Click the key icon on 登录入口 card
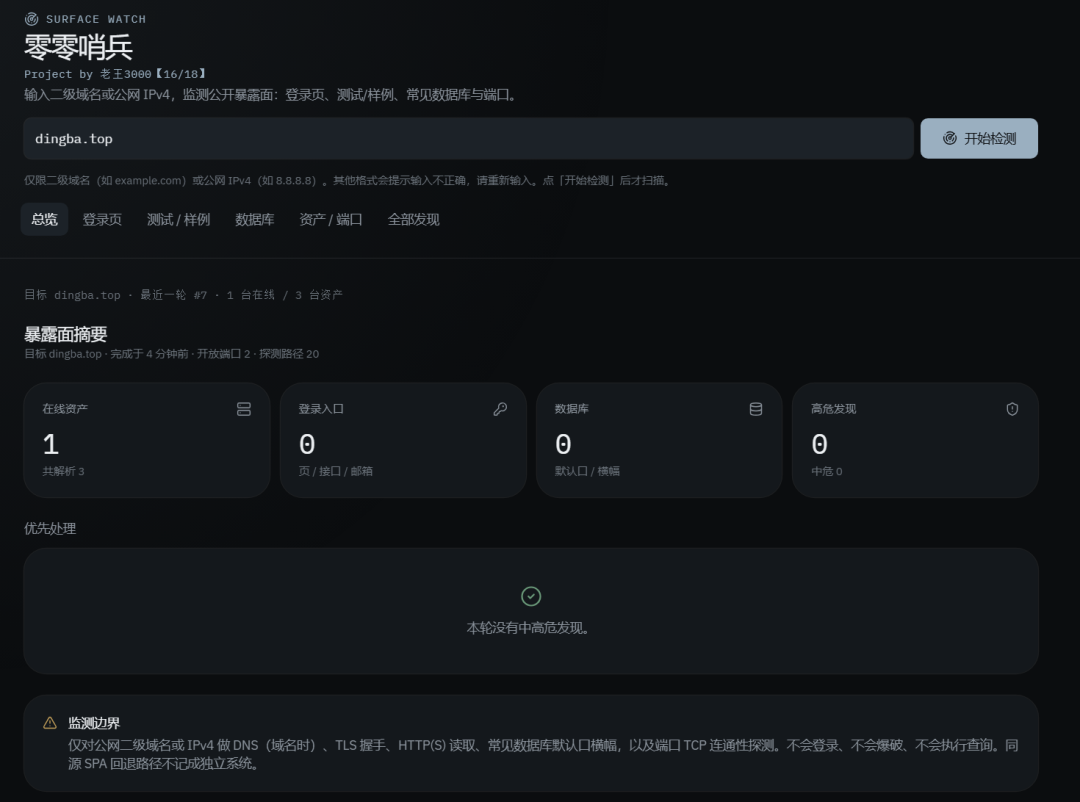Screen dimensions: 1080x802 click(x=500, y=409)
